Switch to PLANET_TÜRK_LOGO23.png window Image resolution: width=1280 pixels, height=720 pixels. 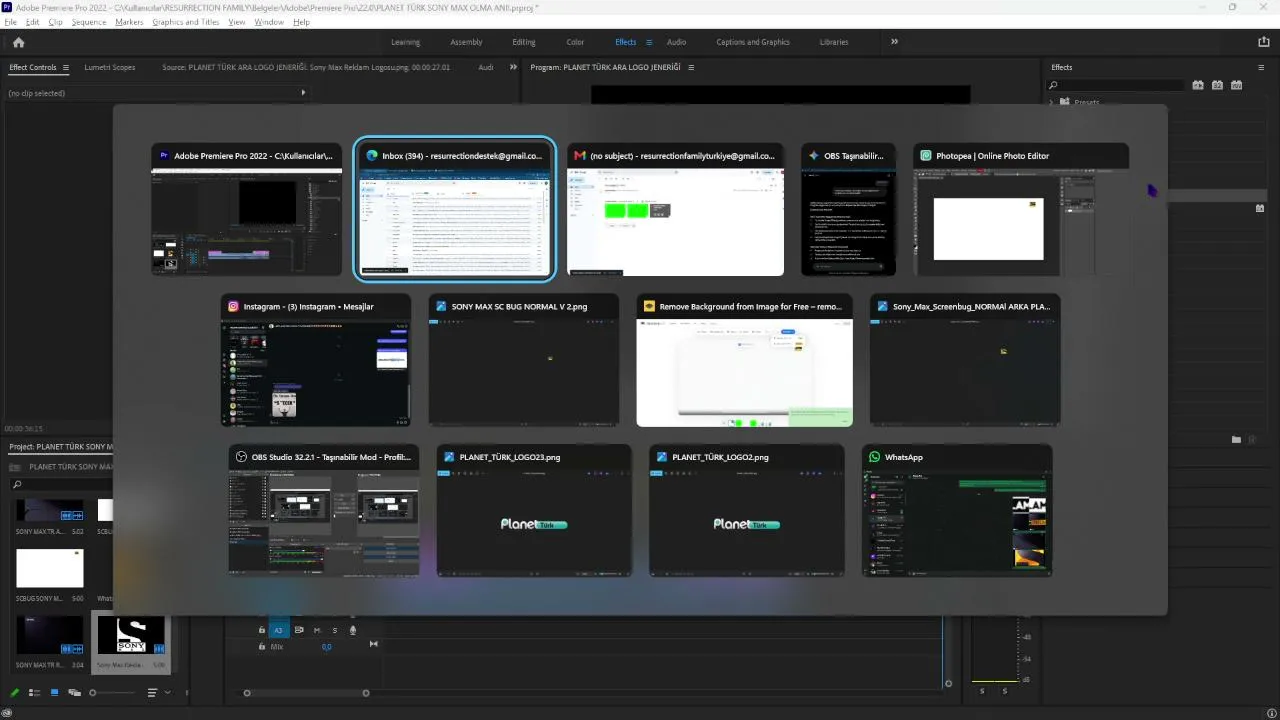tap(534, 510)
